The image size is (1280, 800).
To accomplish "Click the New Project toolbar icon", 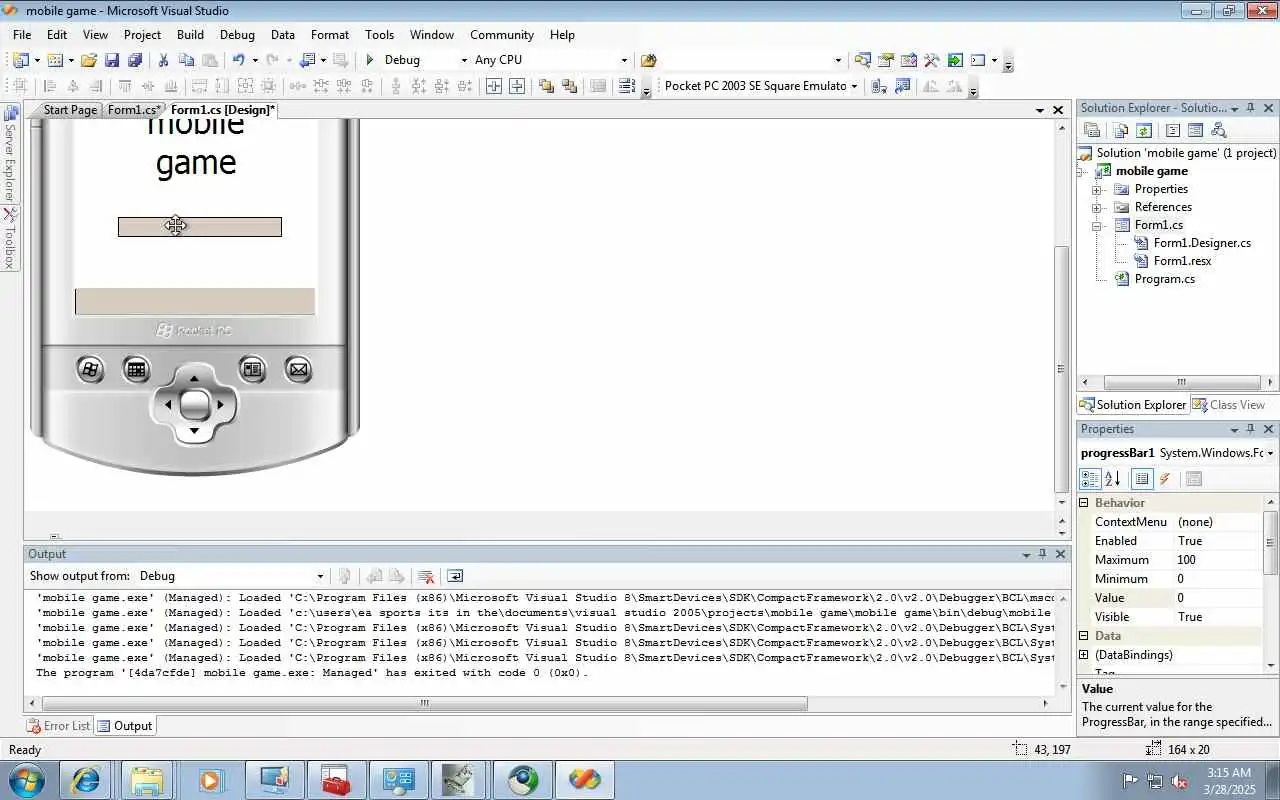I will (x=21, y=60).
